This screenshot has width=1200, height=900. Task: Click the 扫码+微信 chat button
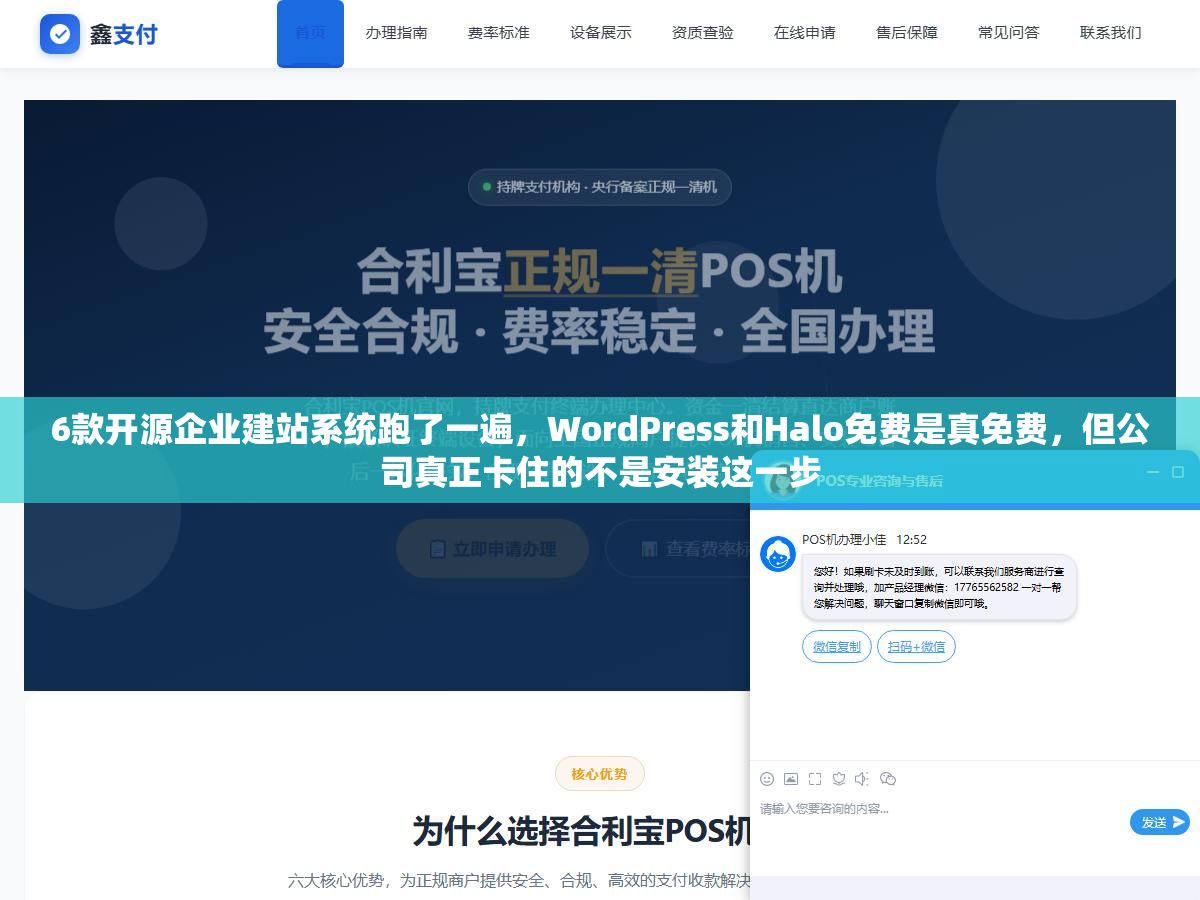click(x=916, y=647)
